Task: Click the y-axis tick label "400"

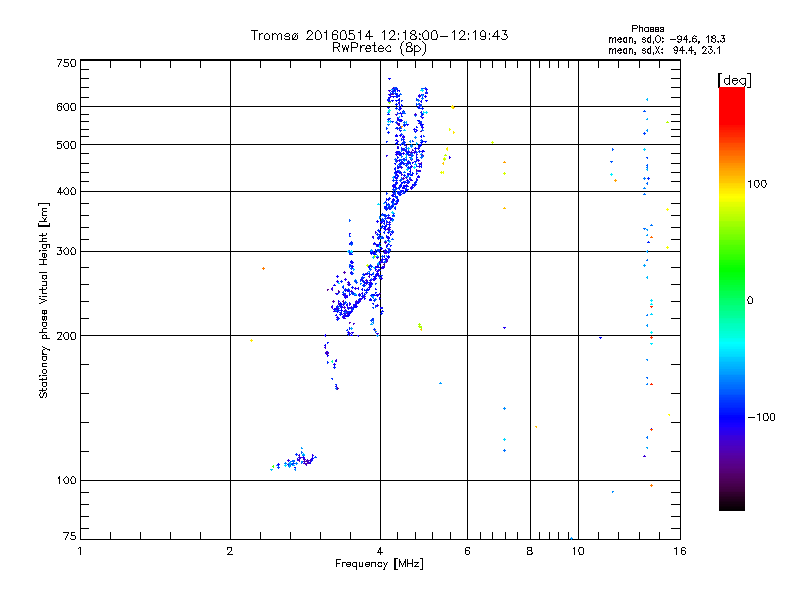Action: [x=66, y=191]
